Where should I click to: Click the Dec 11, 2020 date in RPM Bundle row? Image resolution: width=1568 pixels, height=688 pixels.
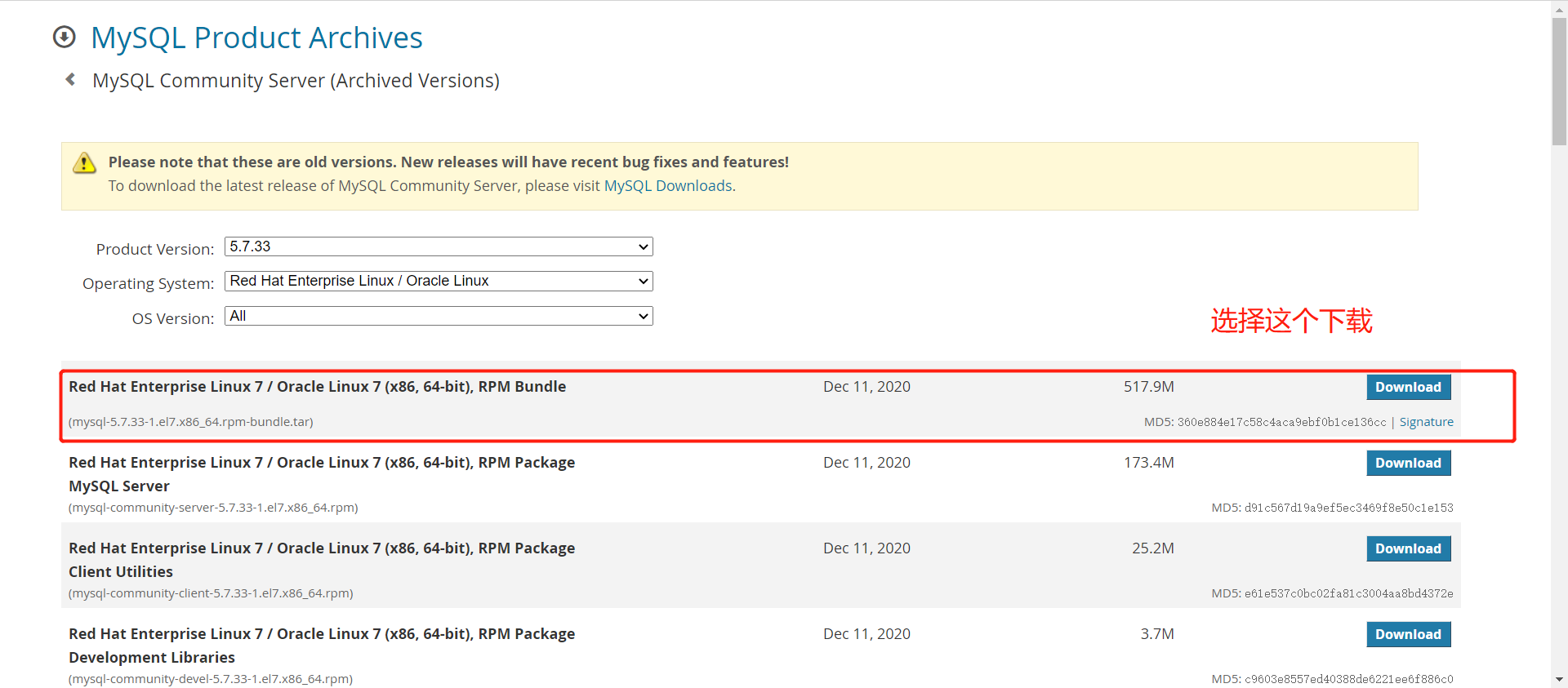click(x=866, y=387)
